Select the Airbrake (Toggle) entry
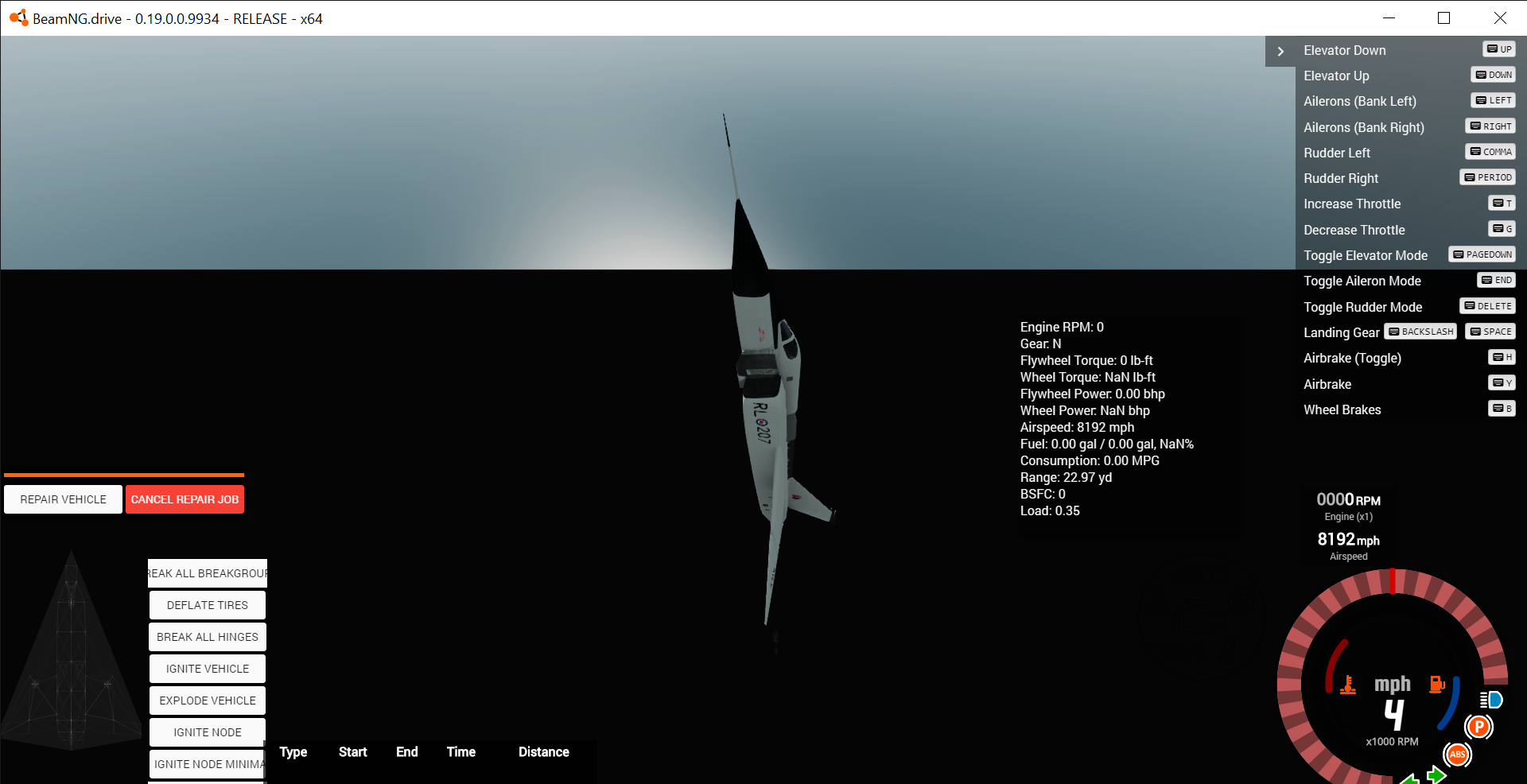 [1352, 358]
